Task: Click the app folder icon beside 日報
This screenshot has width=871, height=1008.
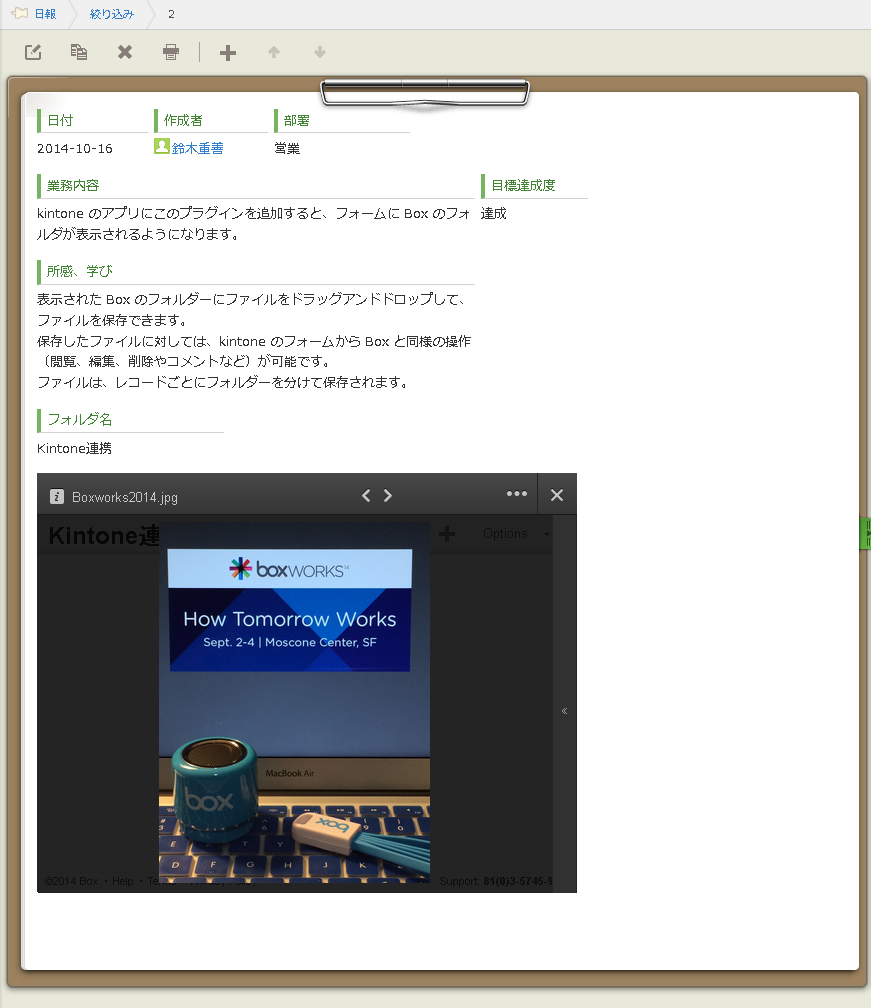Action: (20, 13)
